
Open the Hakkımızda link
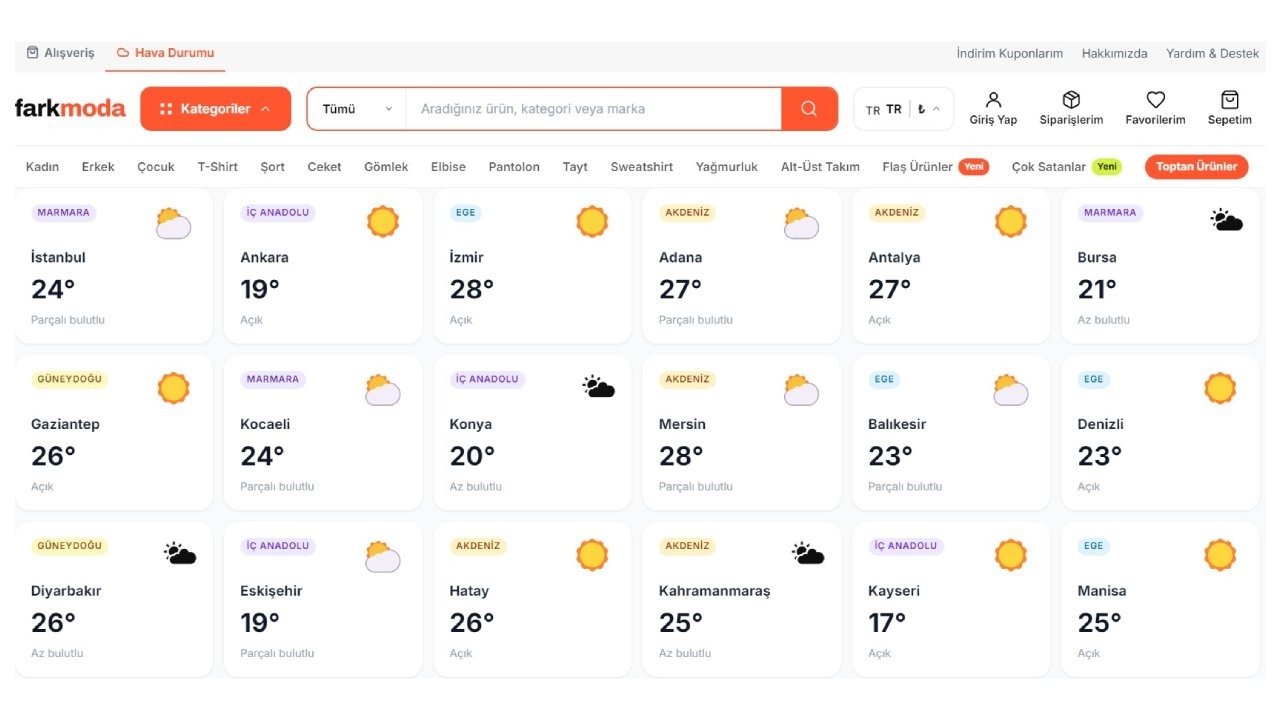click(1114, 54)
